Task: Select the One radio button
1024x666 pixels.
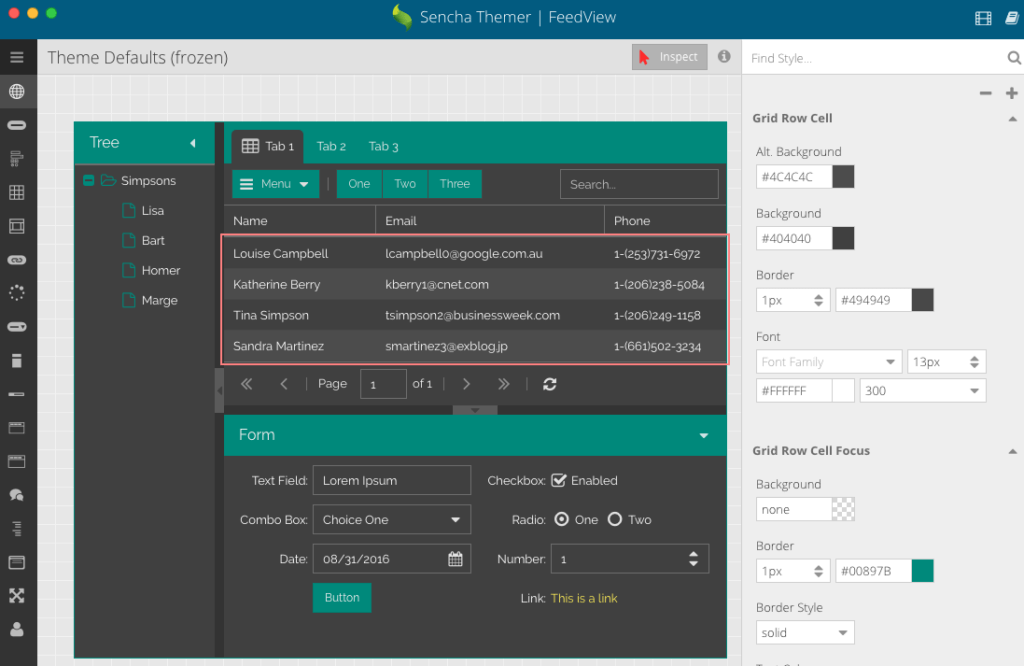Action: tap(562, 520)
